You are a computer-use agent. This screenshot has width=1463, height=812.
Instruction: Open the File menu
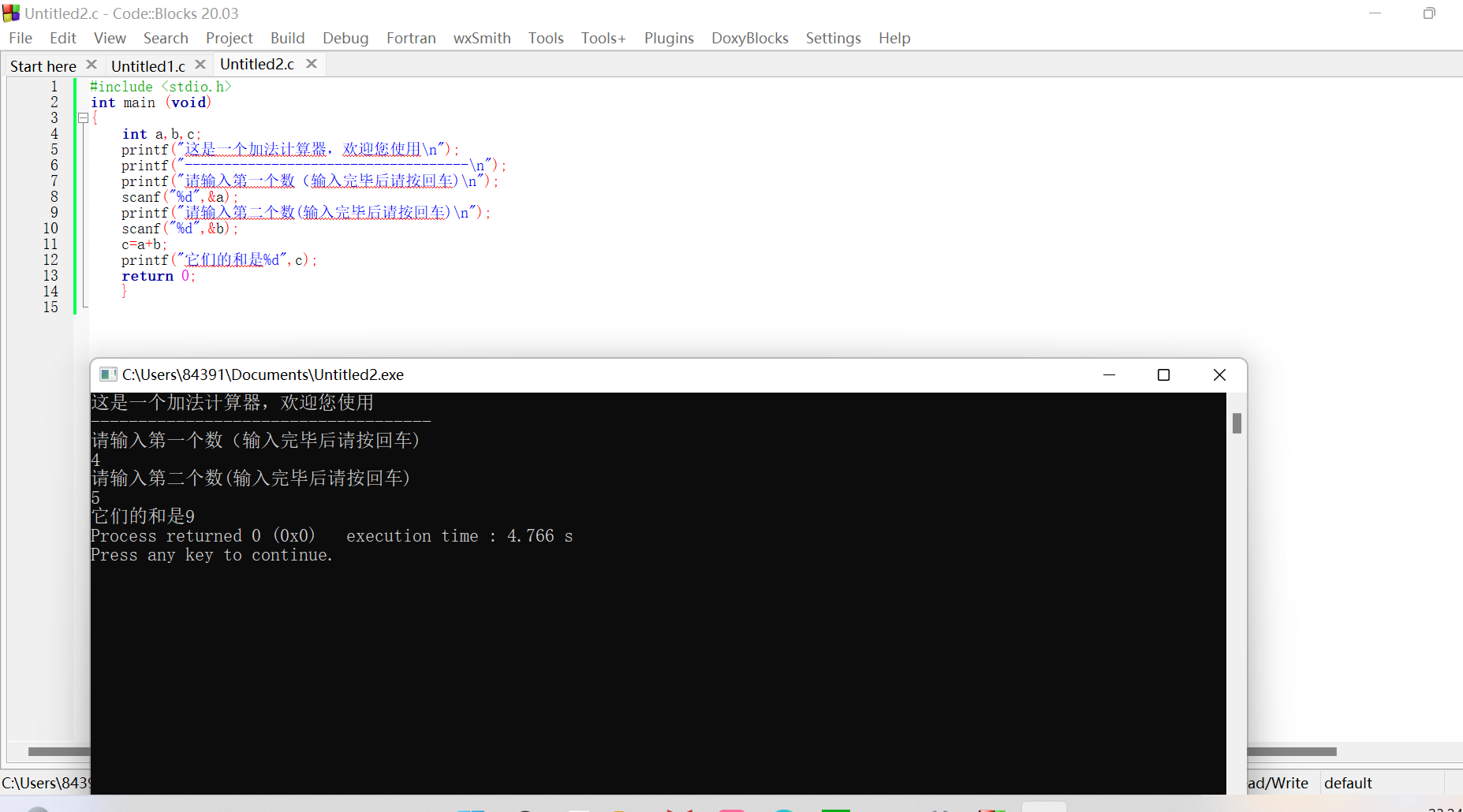pos(21,38)
